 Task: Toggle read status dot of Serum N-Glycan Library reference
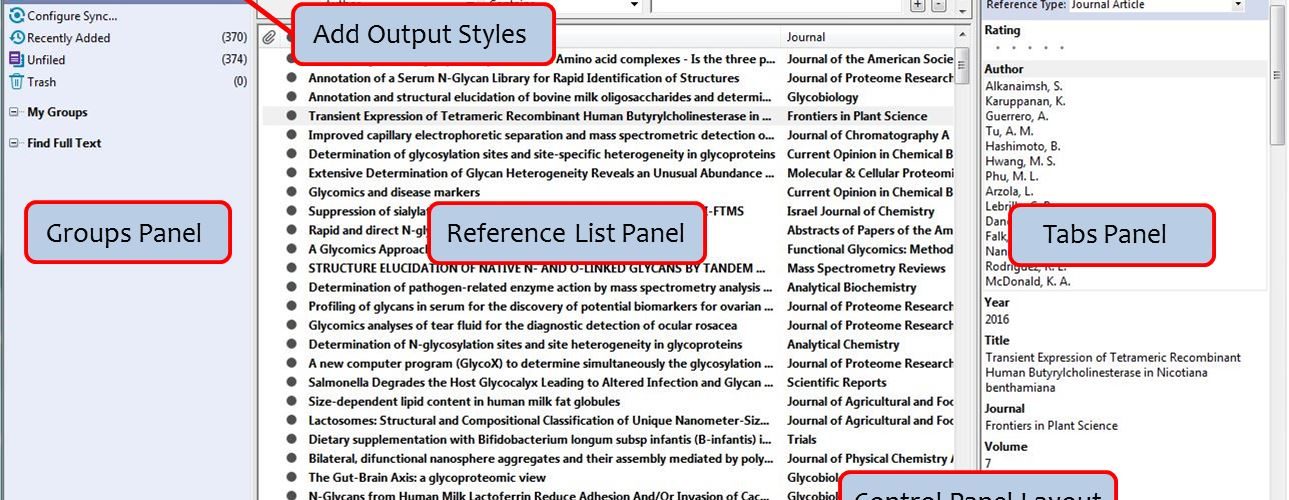(x=292, y=78)
